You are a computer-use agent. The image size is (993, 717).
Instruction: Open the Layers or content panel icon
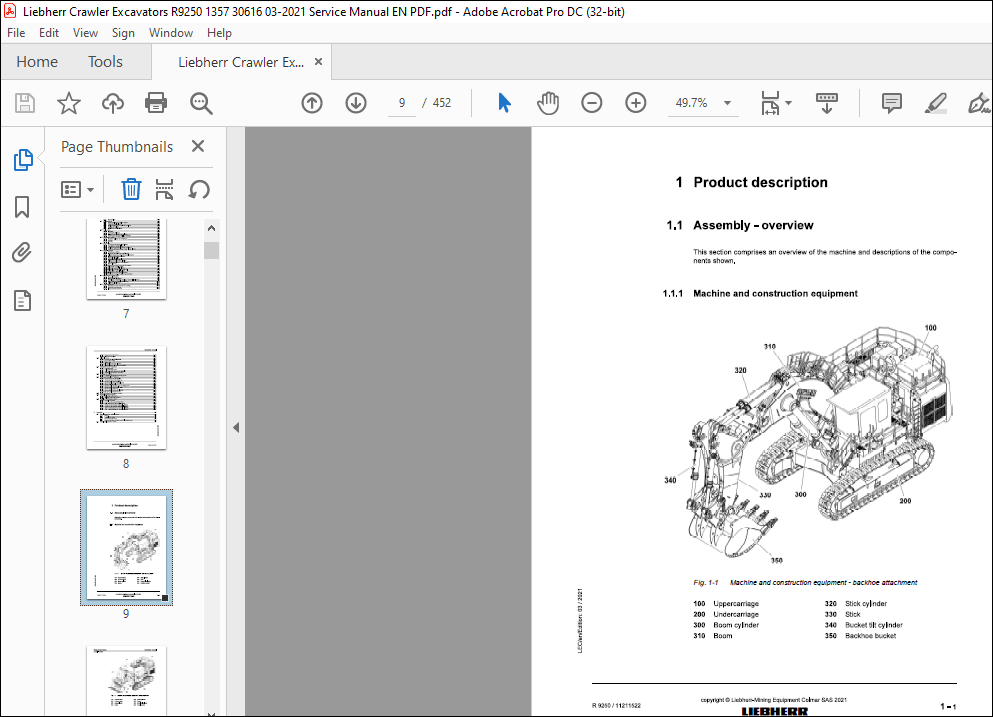(x=22, y=300)
